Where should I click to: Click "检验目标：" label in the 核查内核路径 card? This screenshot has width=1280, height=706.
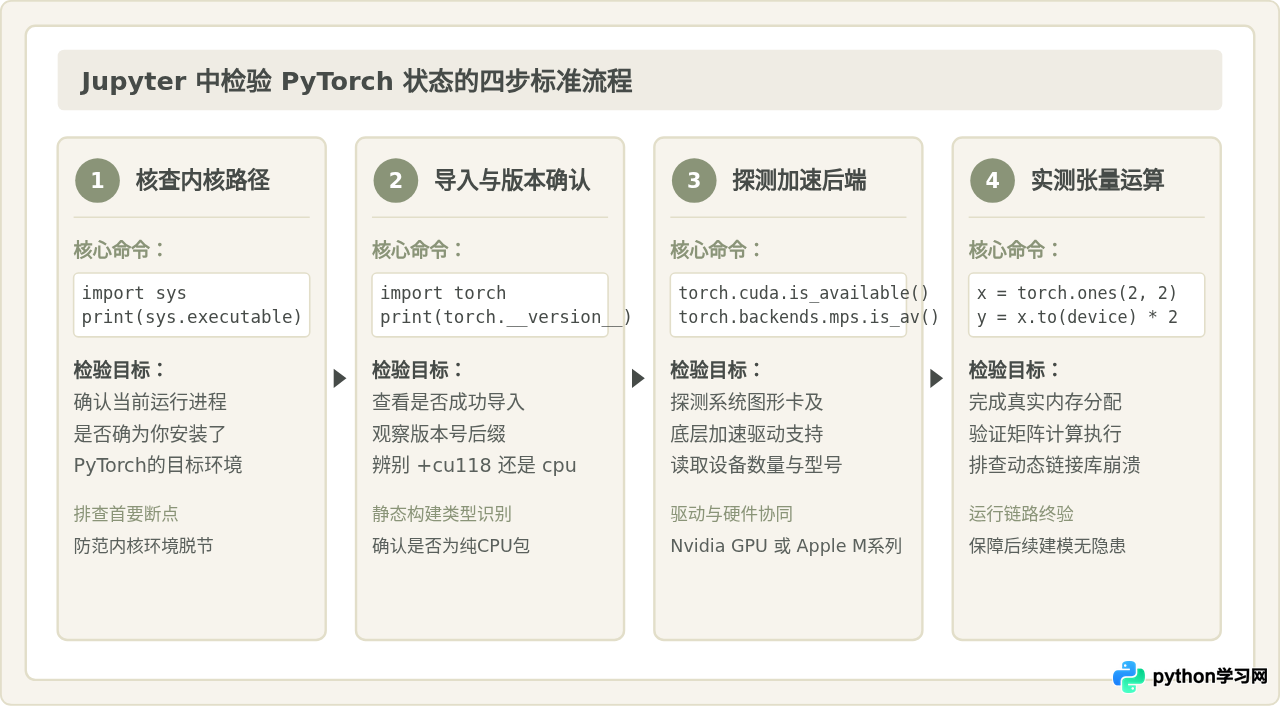pos(120,370)
